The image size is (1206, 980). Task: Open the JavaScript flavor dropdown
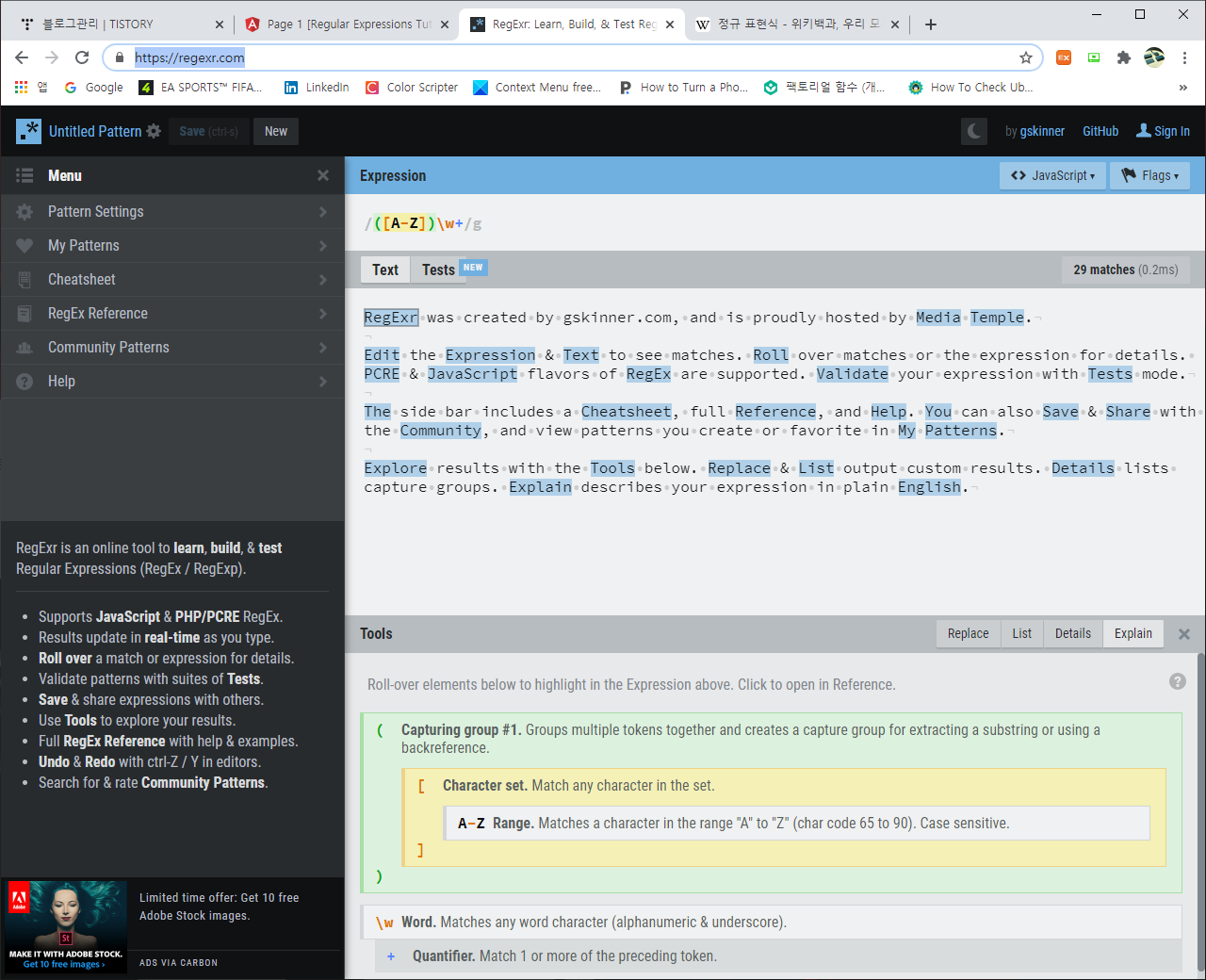(x=1052, y=175)
